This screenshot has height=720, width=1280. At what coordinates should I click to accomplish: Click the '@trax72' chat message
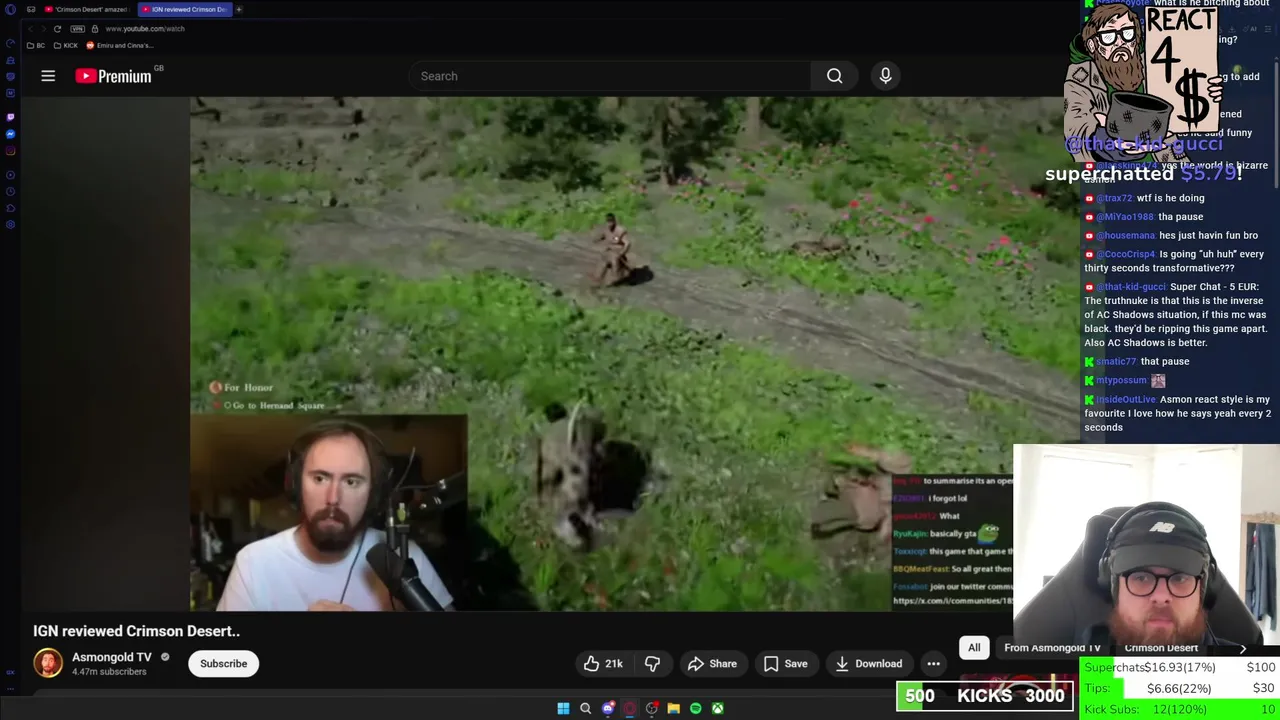[1145, 198]
